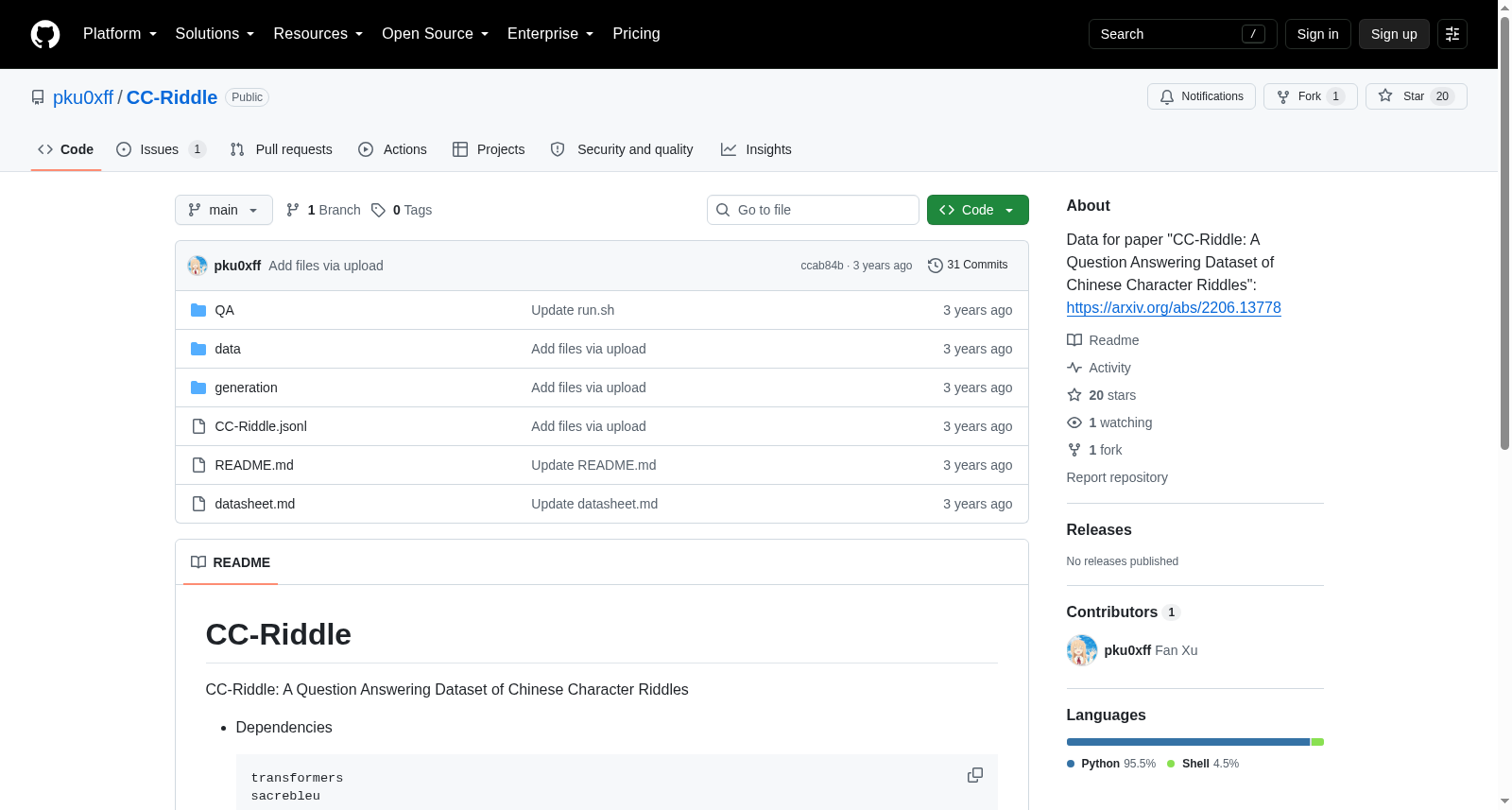Click the commit history clock icon
Image resolution: width=1512 pixels, height=810 pixels.
pos(936,266)
